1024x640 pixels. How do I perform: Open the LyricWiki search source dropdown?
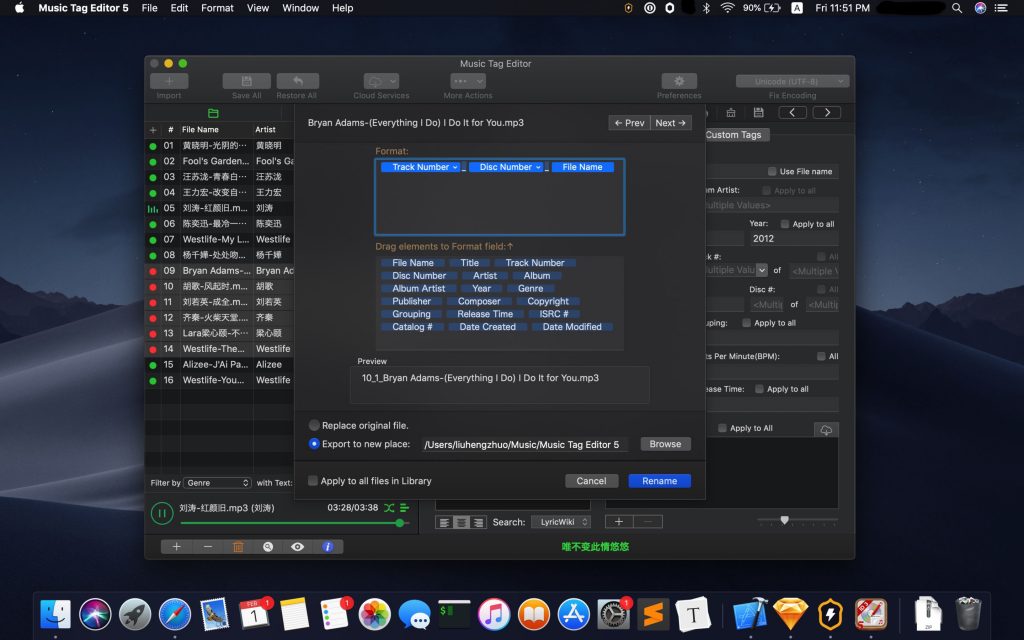[x=561, y=522]
